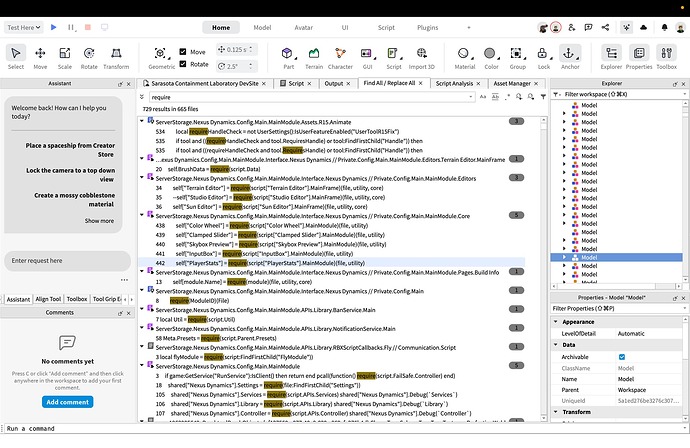Click the Pause icon next to Play
This screenshot has width=690, height=448.
(70, 27)
